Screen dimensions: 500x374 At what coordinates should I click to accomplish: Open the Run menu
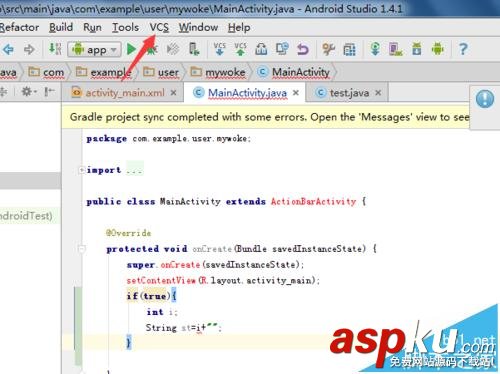coord(92,27)
